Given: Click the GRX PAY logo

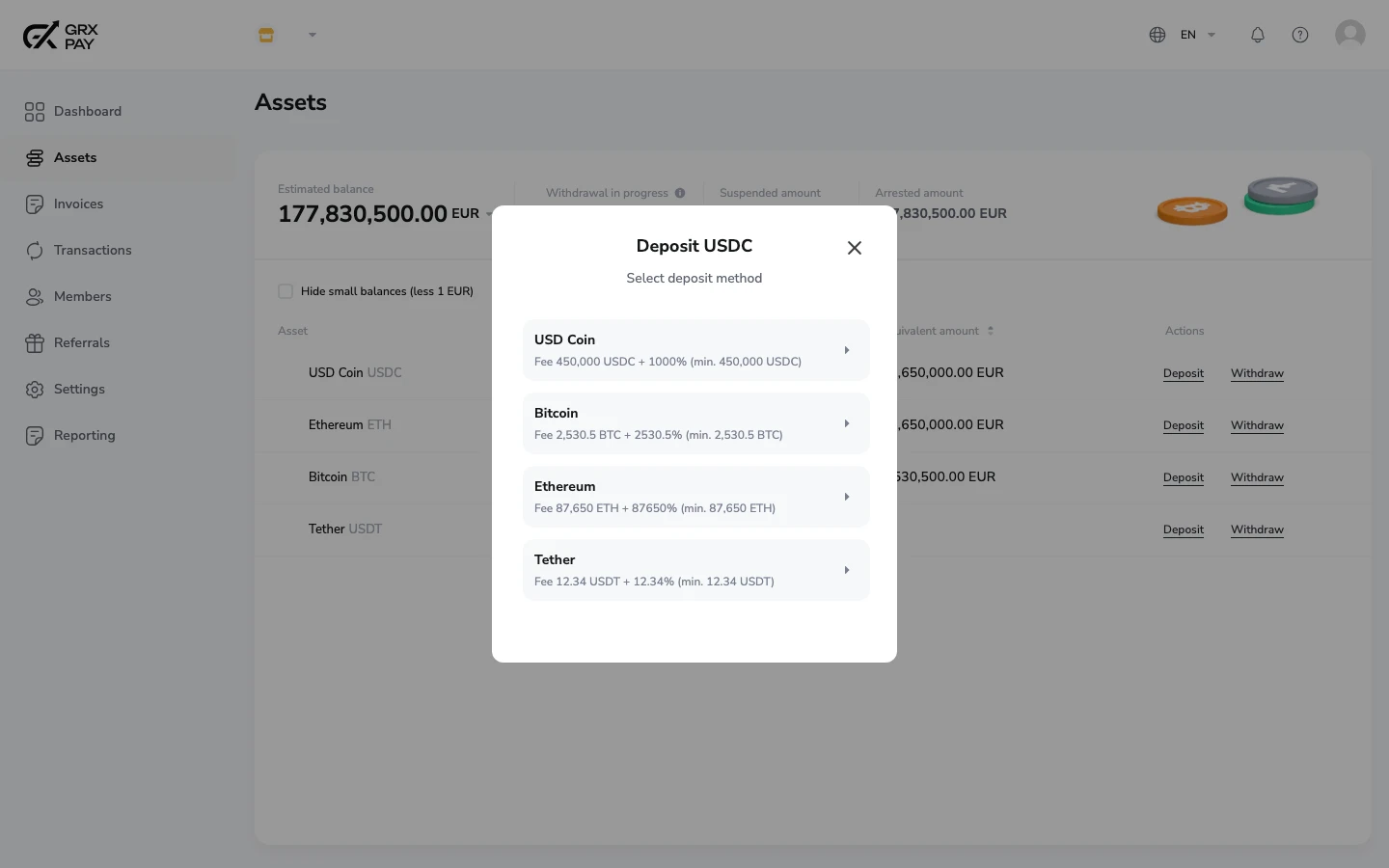Looking at the screenshot, I should tap(61, 36).
